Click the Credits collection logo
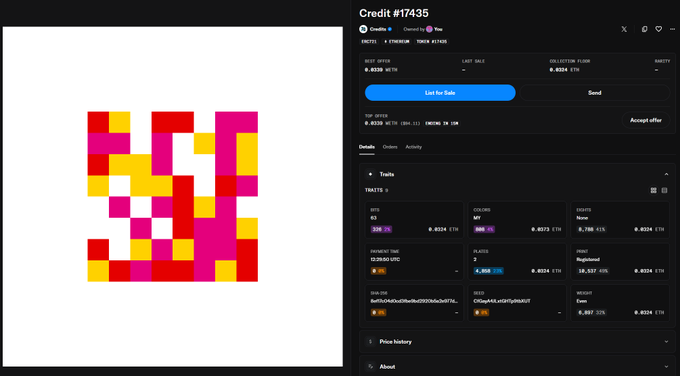Screen dimensions: 680x376 coord(363,29)
